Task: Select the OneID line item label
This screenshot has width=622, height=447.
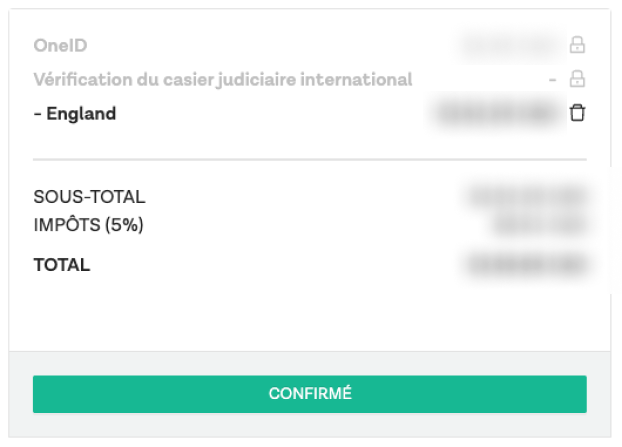Action: pos(67,45)
